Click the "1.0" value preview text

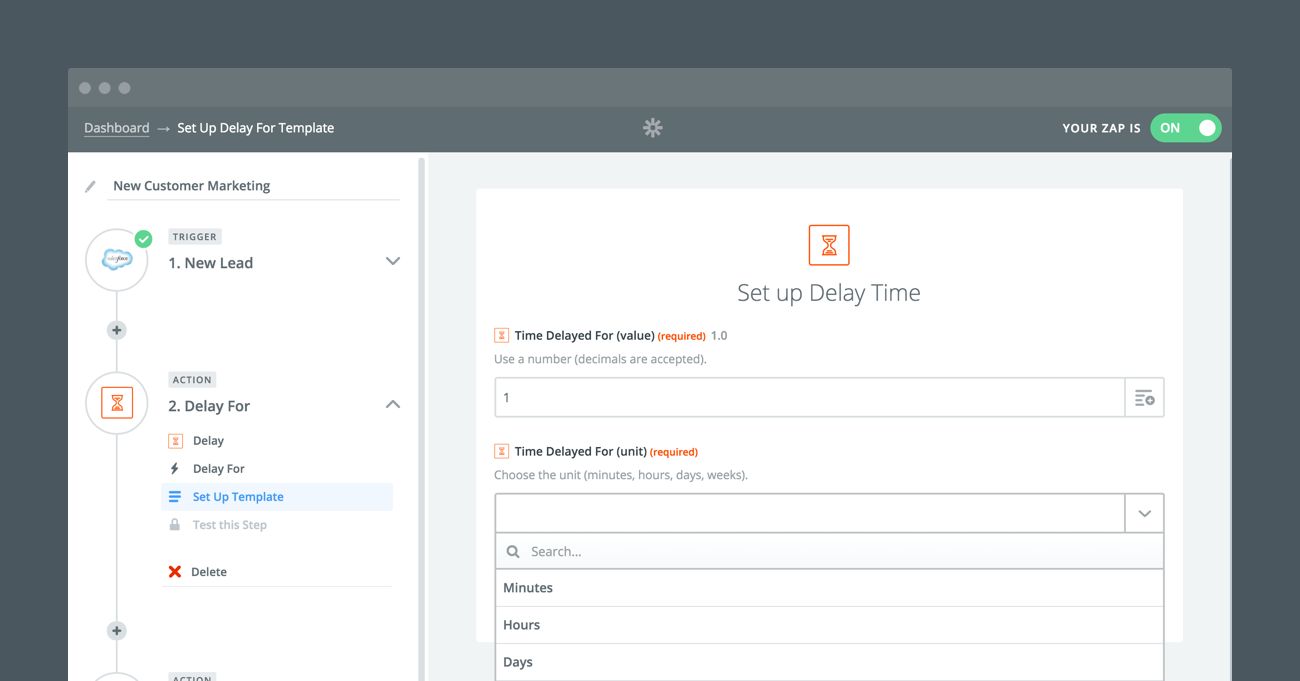pyautogui.click(x=719, y=336)
